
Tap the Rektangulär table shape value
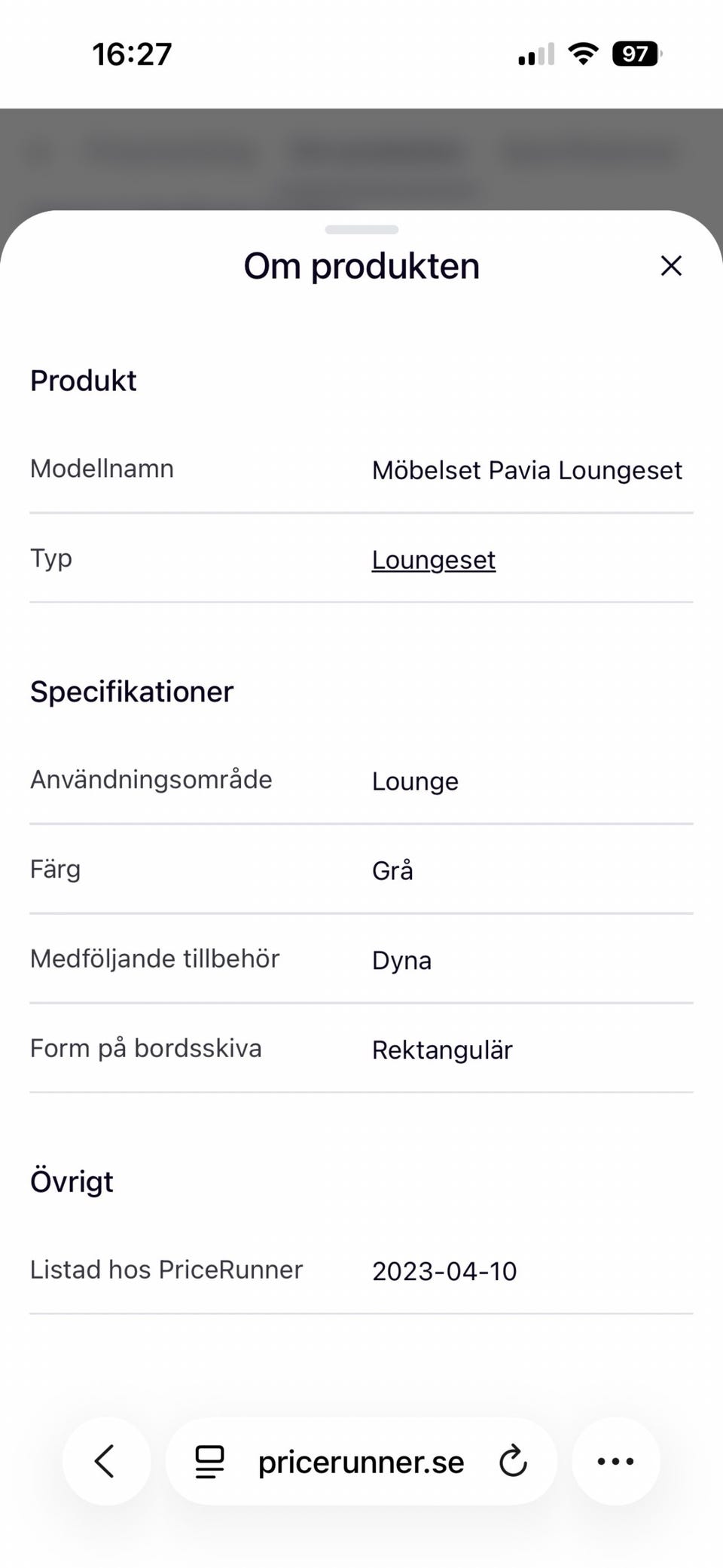click(x=442, y=1050)
